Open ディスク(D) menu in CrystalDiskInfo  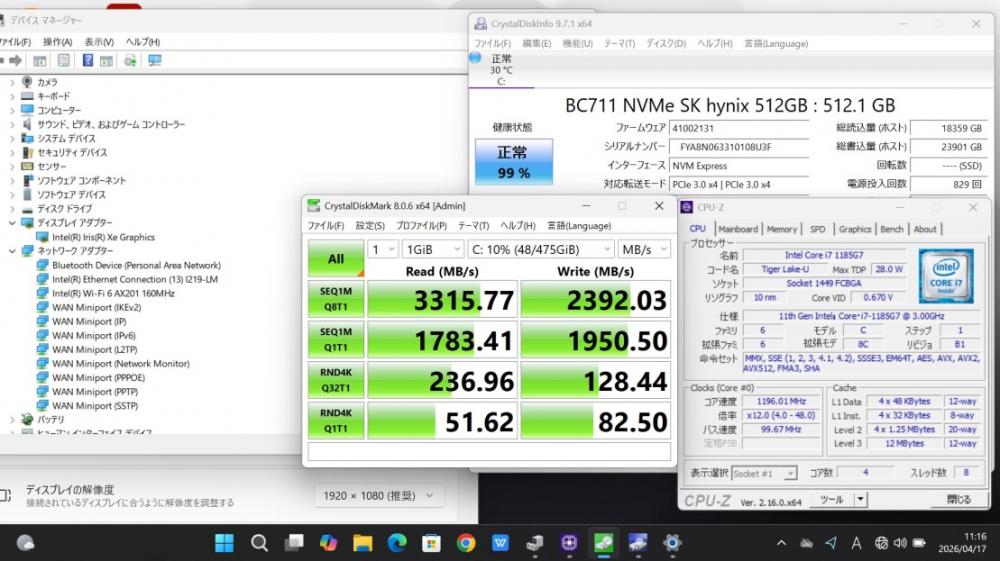pyautogui.click(x=666, y=43)
